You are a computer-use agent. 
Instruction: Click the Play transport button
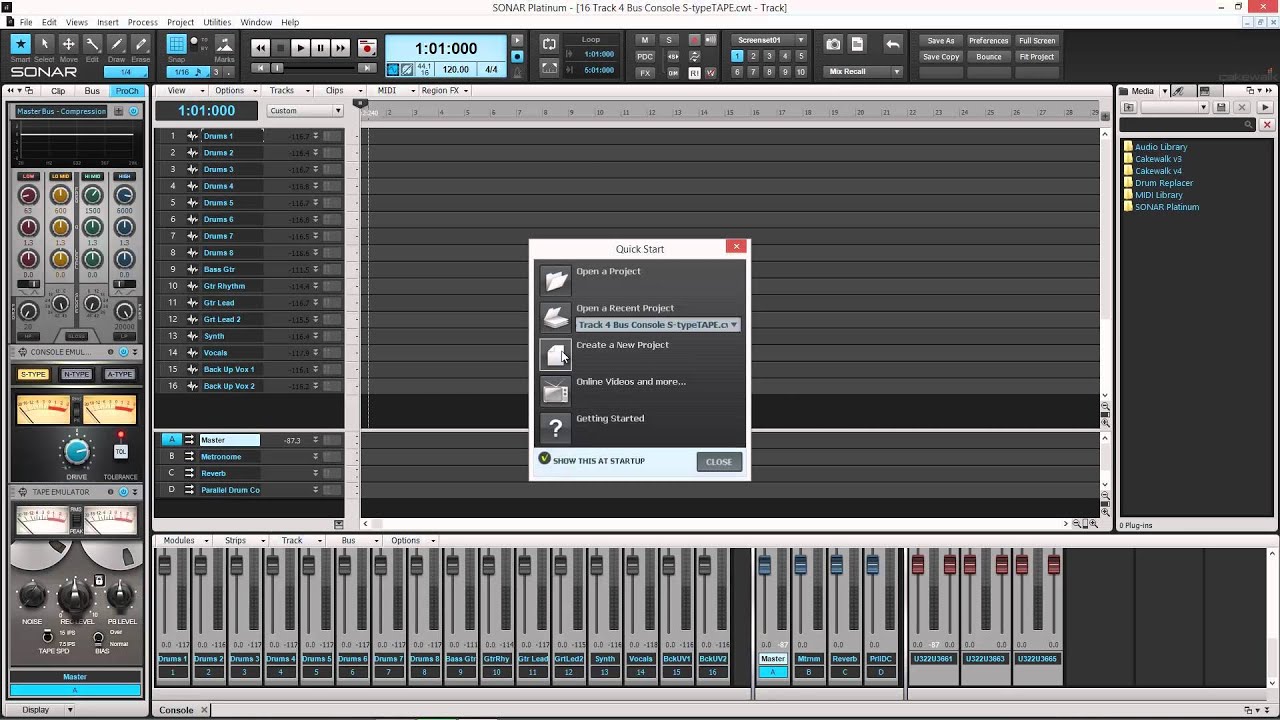[x=300, y=47]
